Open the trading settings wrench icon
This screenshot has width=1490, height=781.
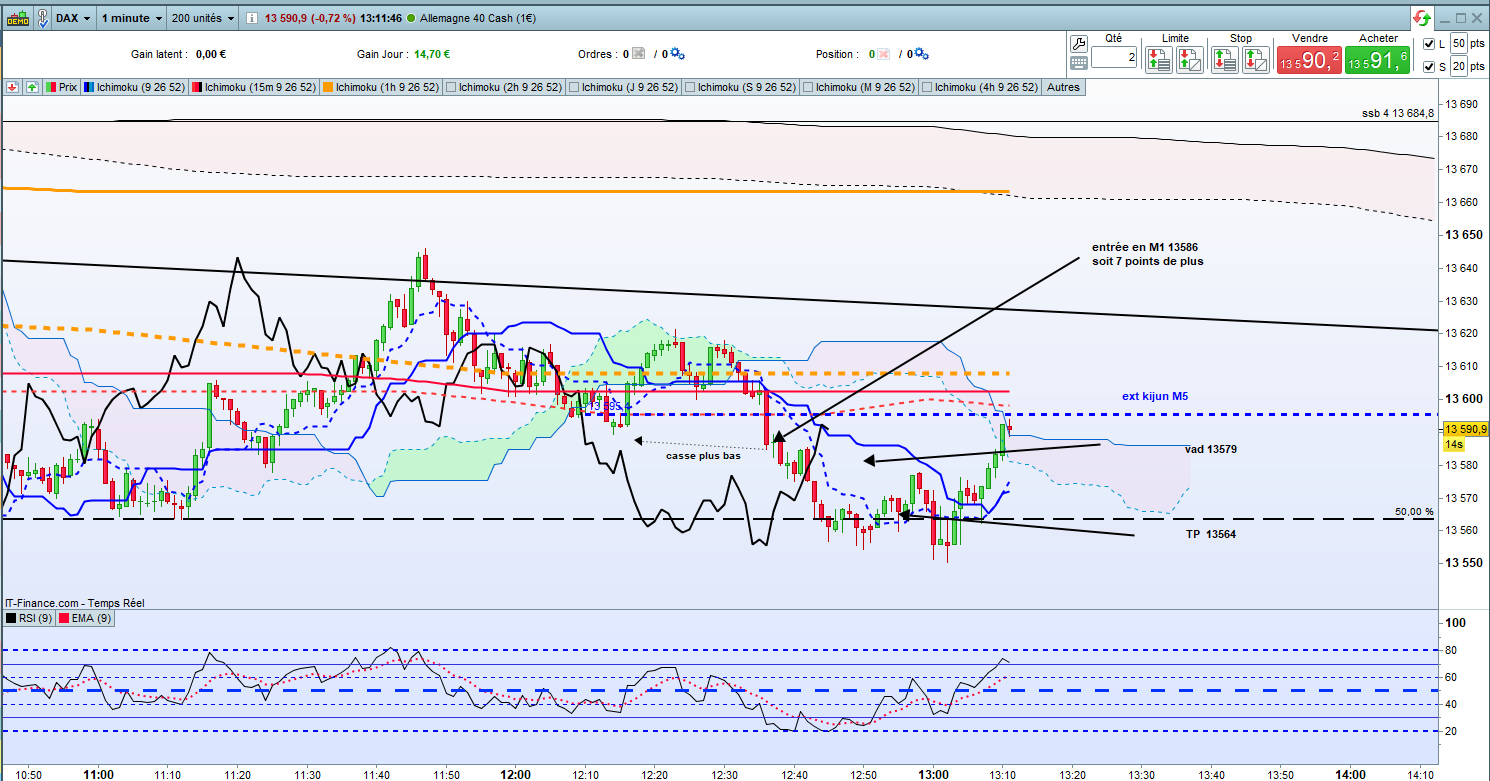pyautogui.click(x=1078, y=43)
